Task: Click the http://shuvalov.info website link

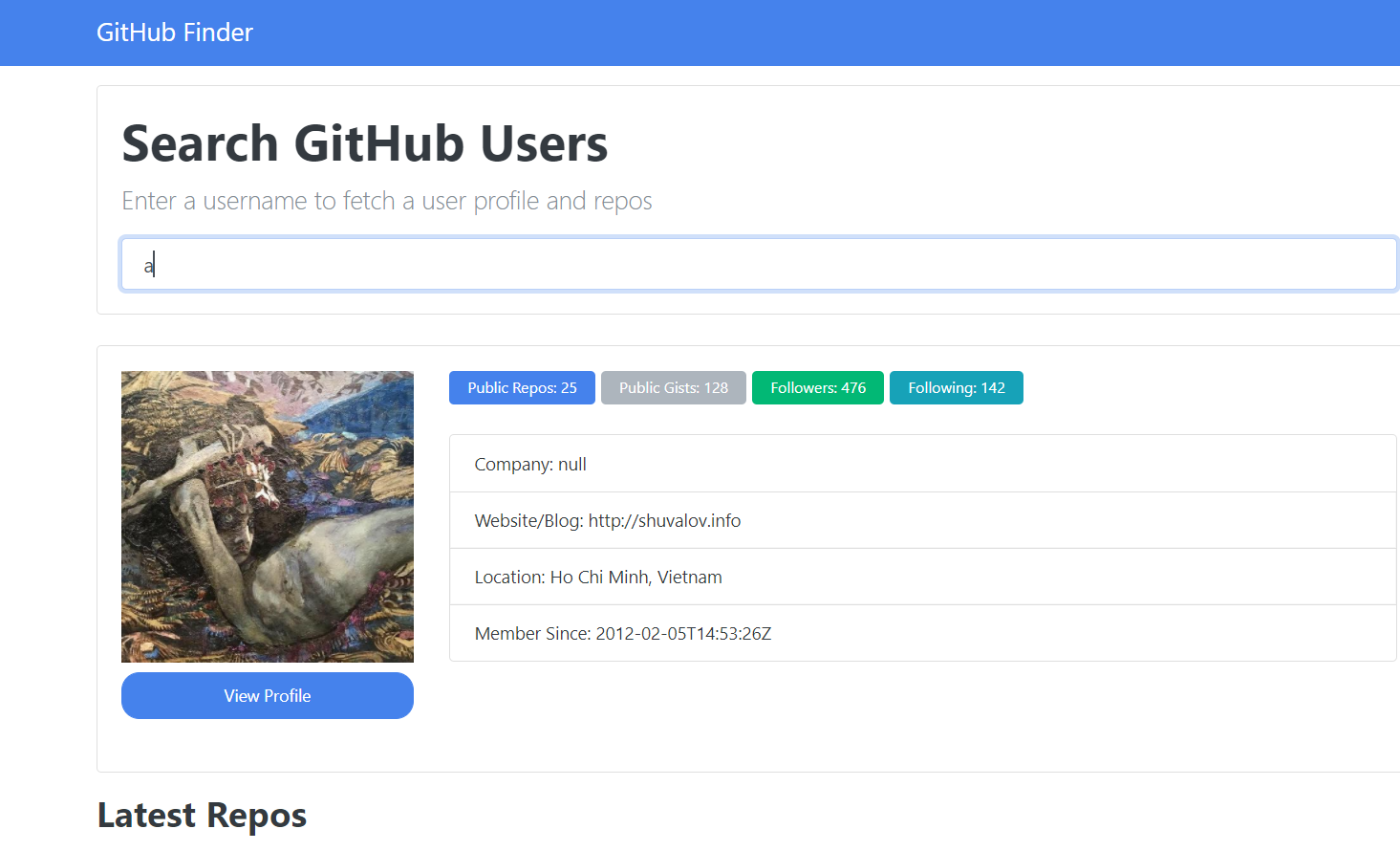Action: (x=665, y=520)
